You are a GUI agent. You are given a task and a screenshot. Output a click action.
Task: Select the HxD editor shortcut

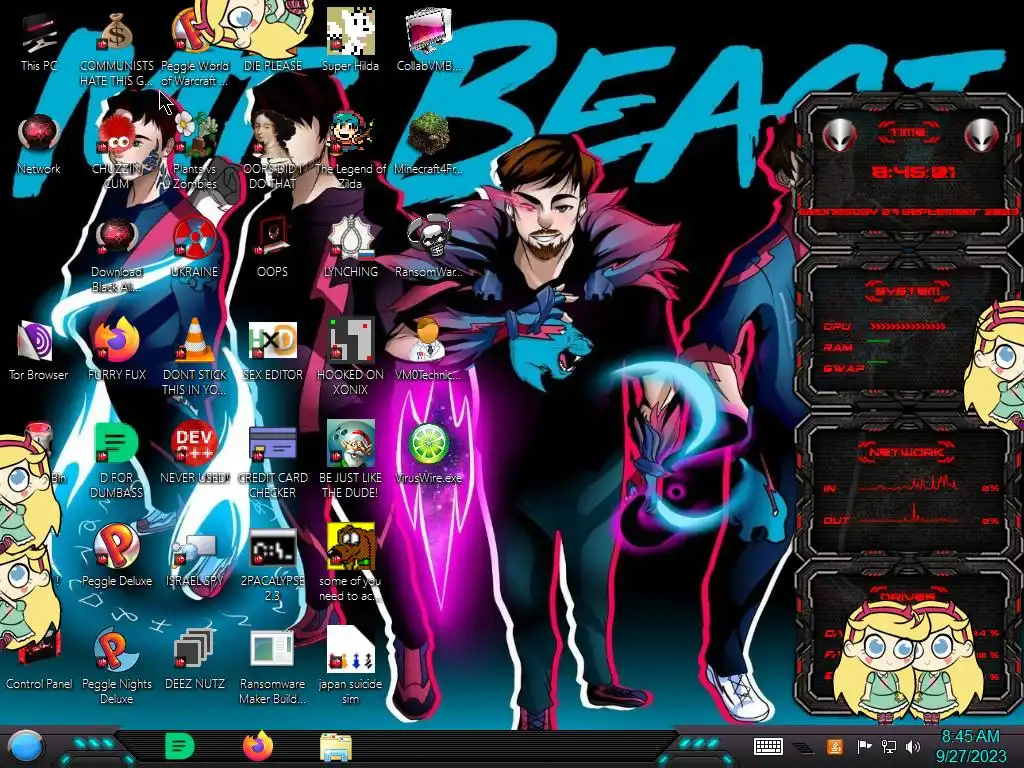(x=272, y=350)
